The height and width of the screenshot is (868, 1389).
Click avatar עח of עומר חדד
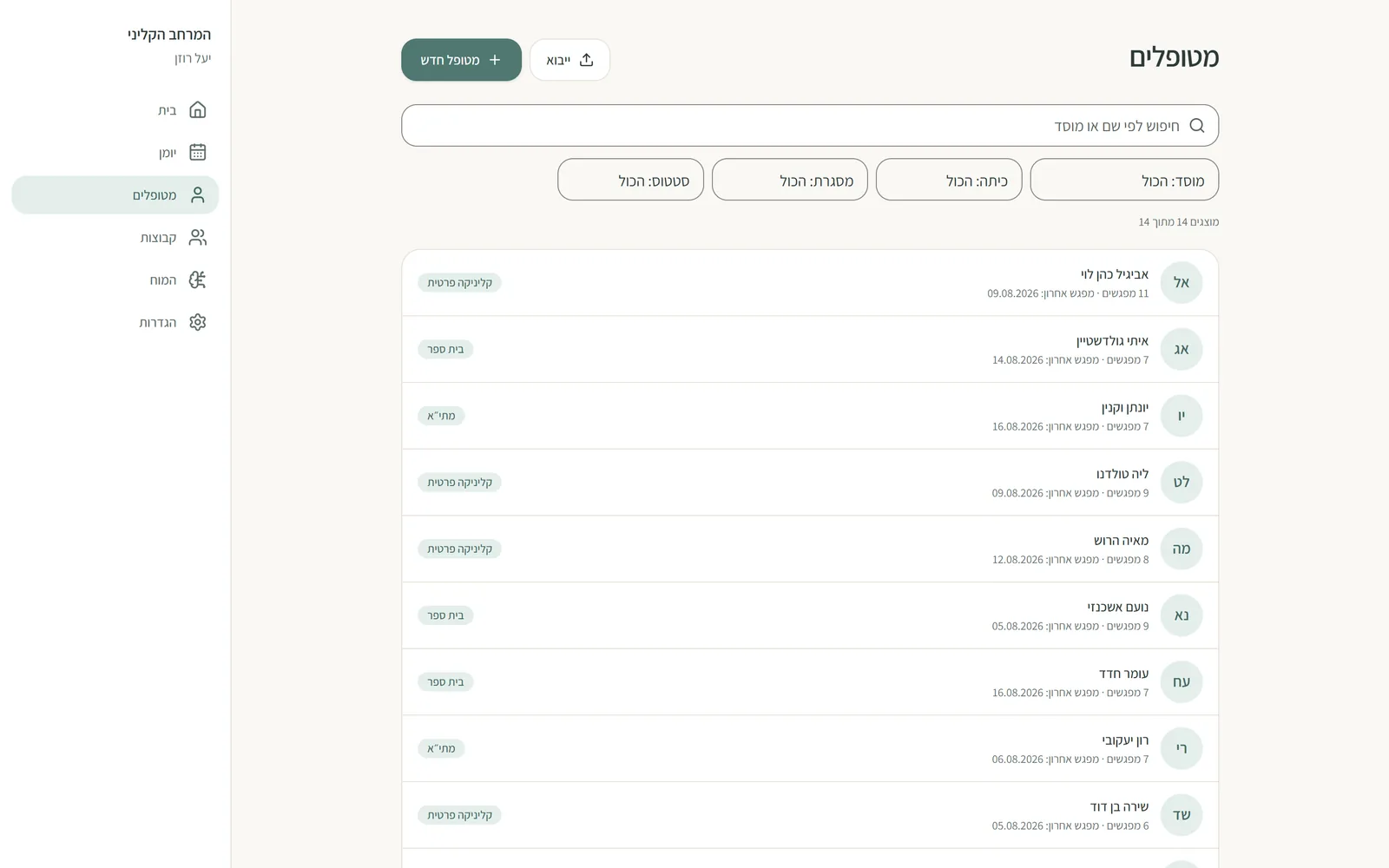tap(1182, 682)
